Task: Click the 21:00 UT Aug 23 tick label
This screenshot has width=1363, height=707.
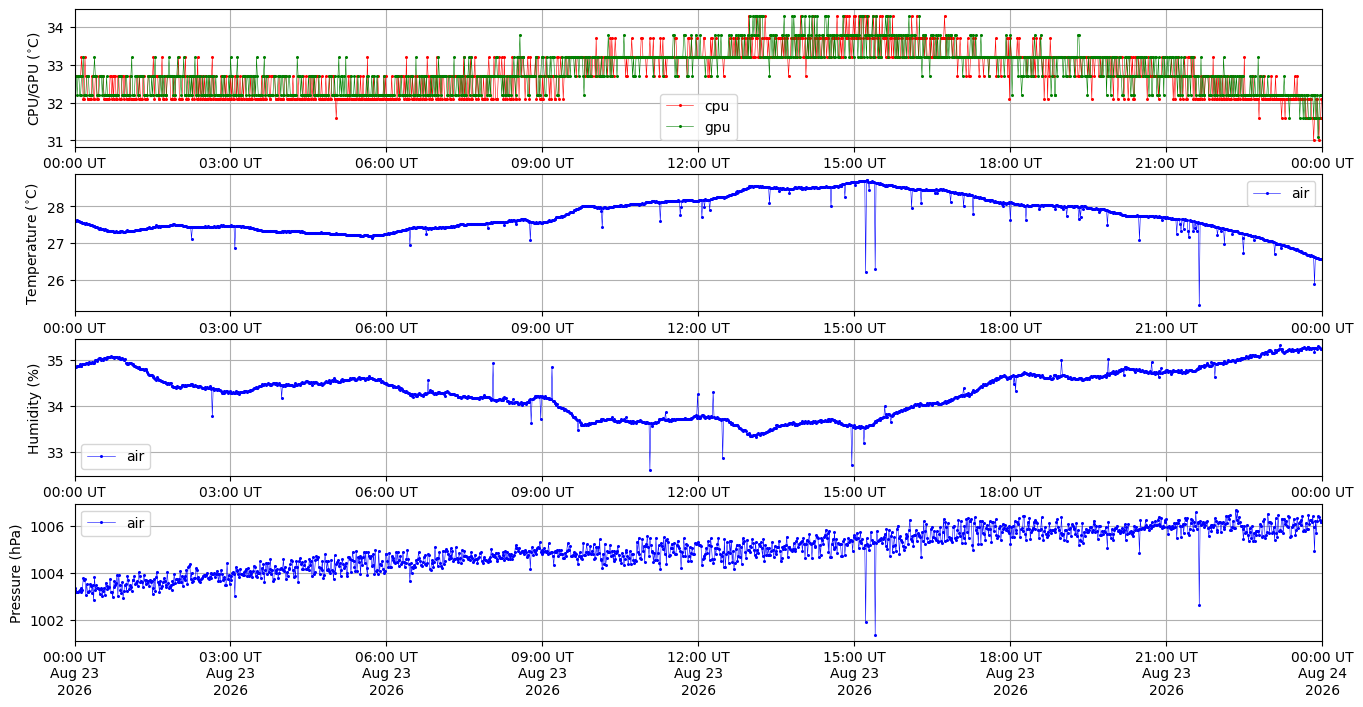Action: [1166, 673]
